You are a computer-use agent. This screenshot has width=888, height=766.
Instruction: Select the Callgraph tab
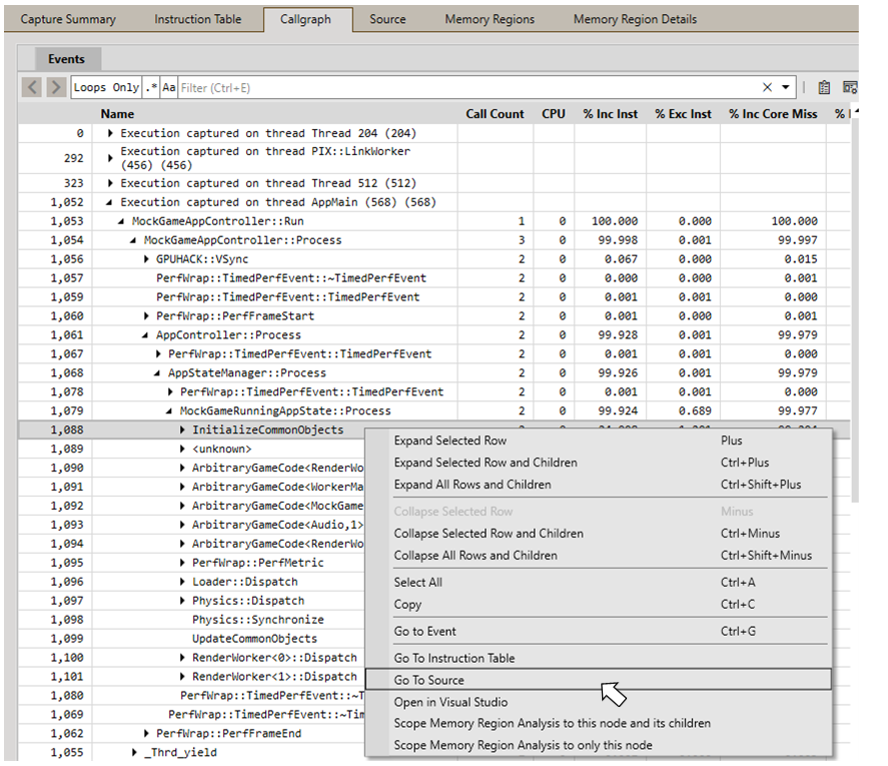[x=306, y=19]
